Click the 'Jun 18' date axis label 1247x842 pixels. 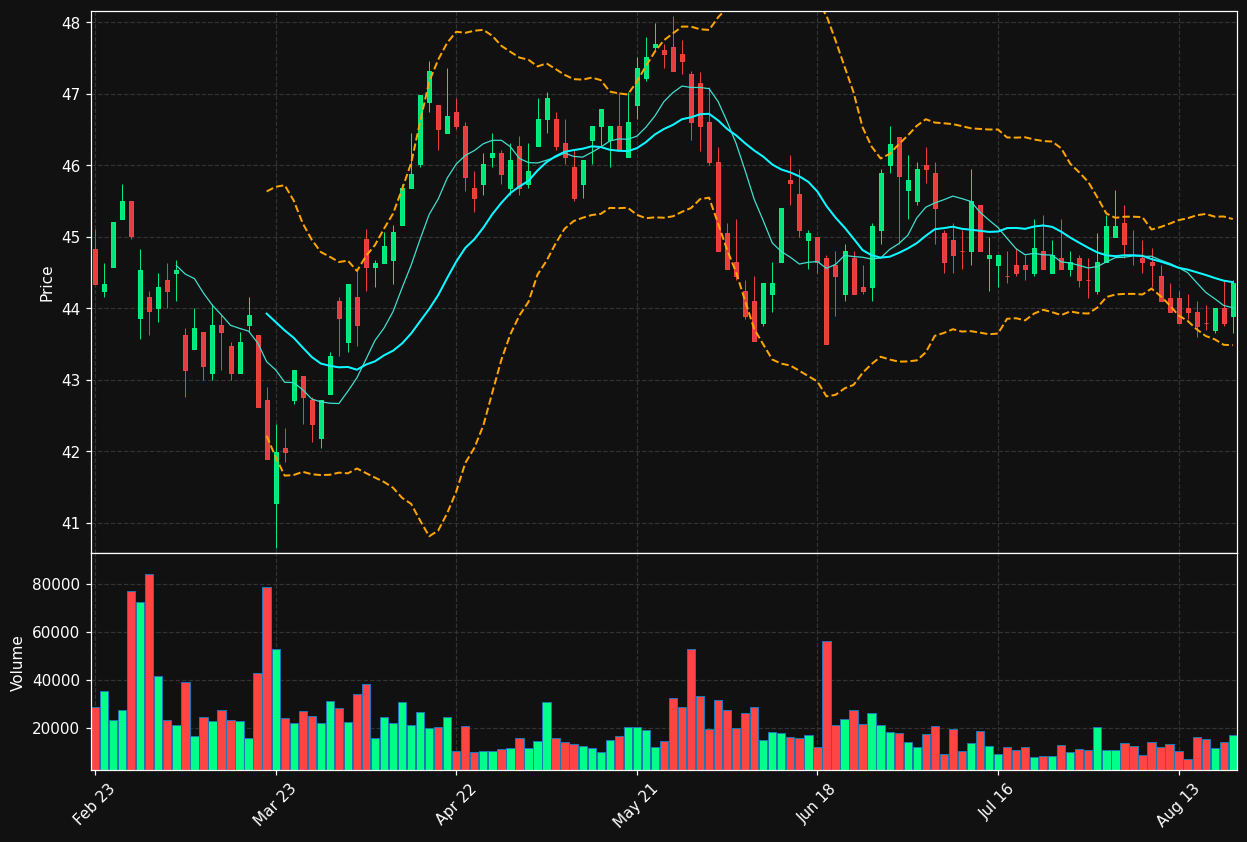(816, 803)
